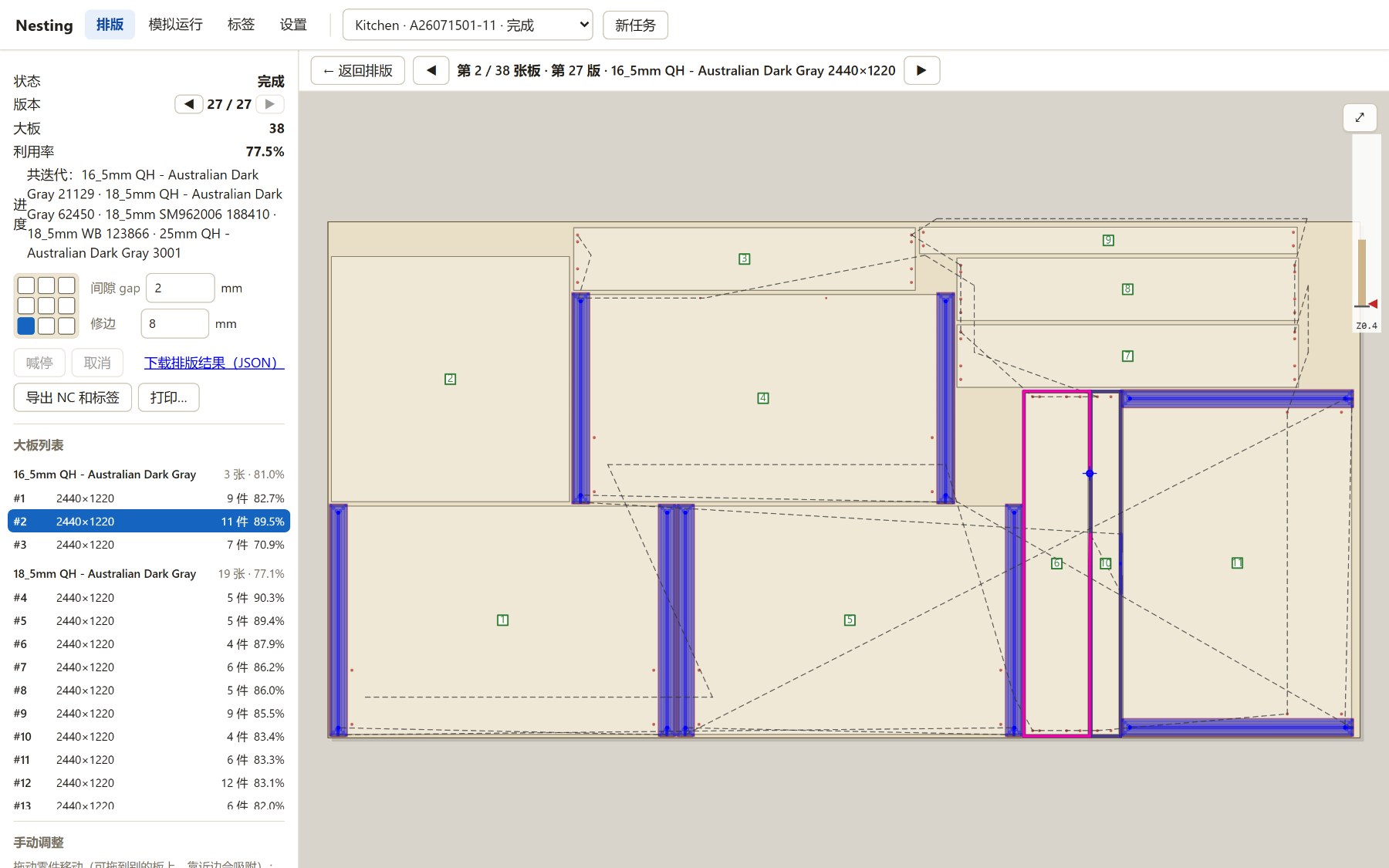1389x868 pixels.
Task: Open the 下载排版结果（JSON）link
Action: point(215,363)
